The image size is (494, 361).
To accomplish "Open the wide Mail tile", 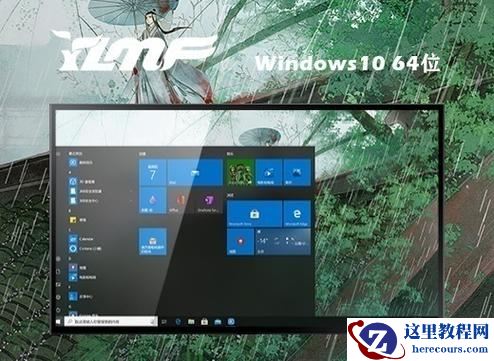I will click(x=195, y=172).
